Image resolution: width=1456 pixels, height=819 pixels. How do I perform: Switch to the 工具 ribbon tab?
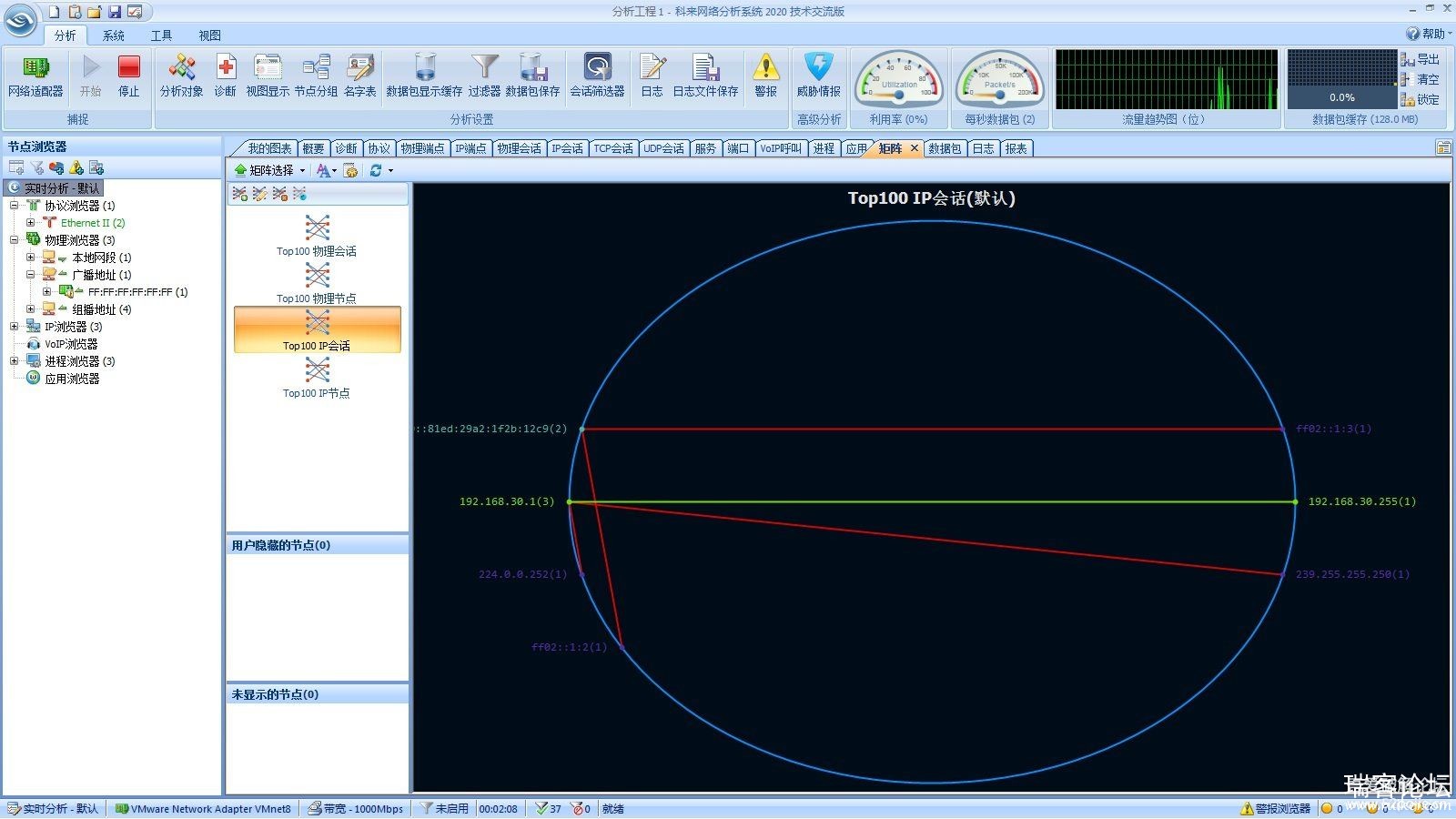pyautogui.click(x=161, y=35)
